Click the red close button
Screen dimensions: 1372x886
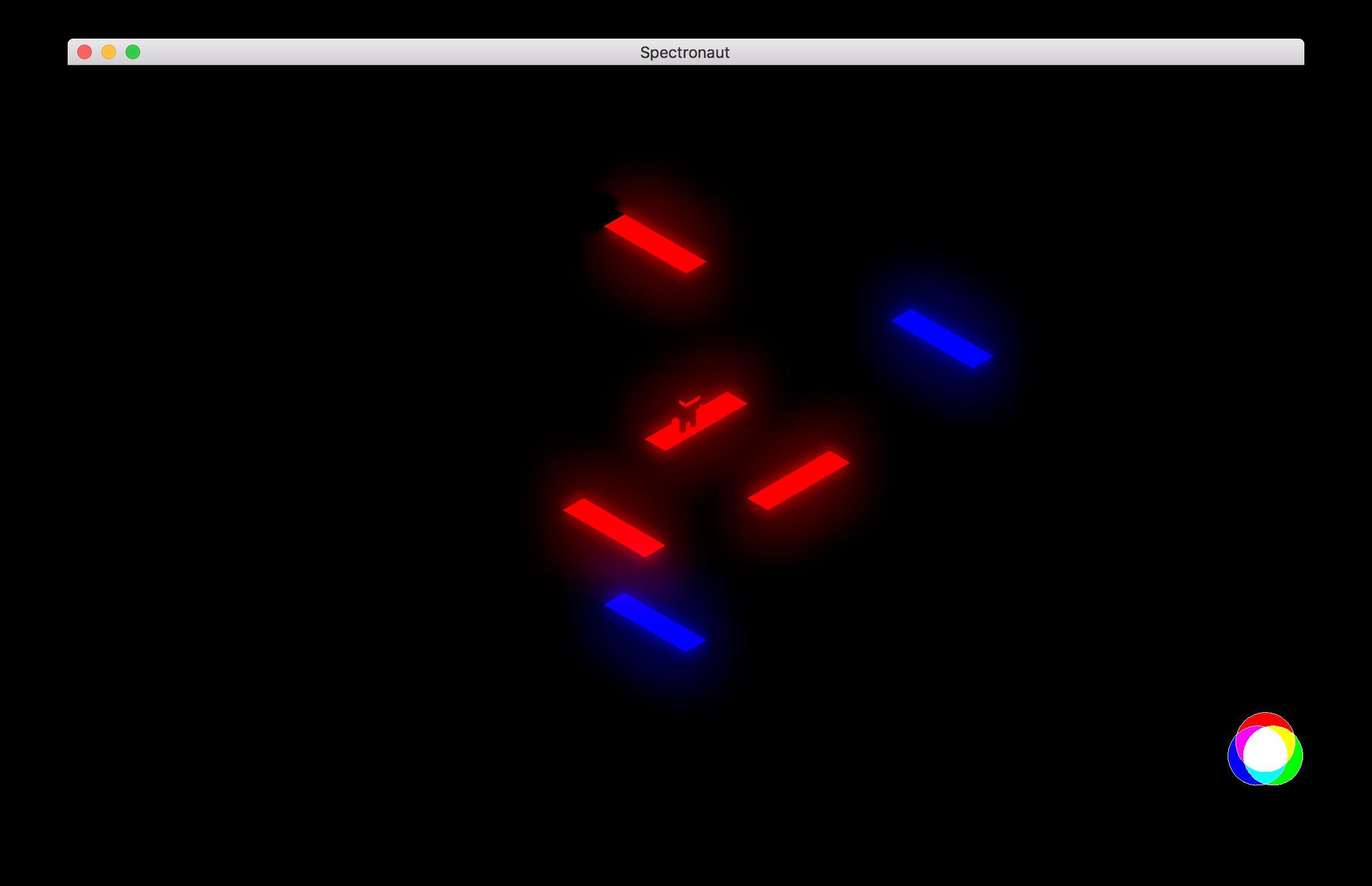(x=84, y=52)
